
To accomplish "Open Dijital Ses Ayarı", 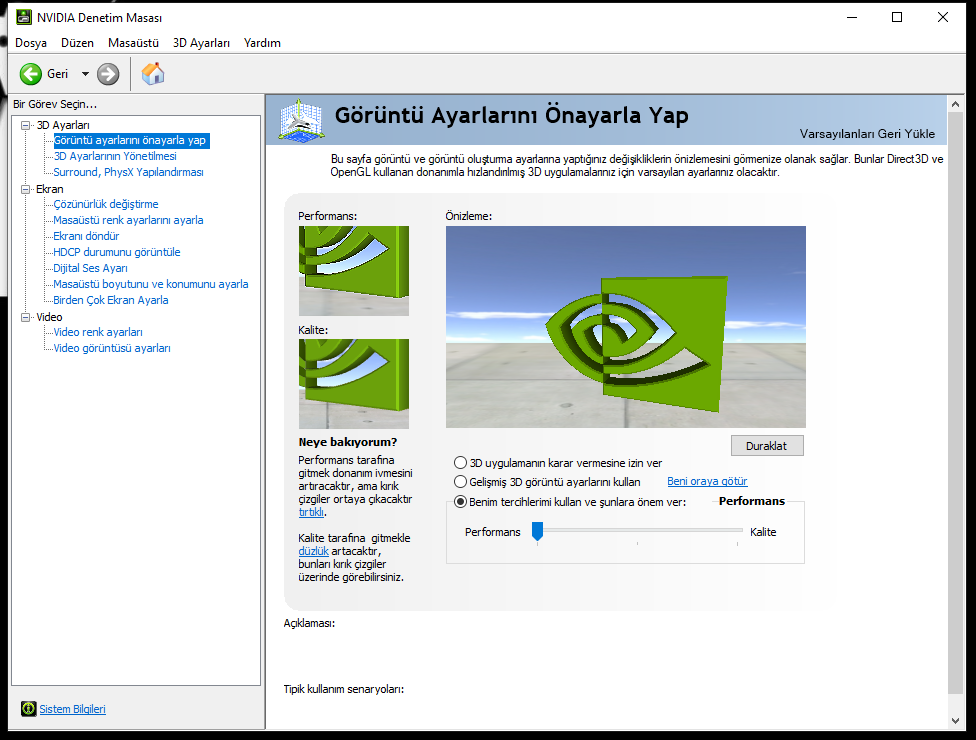I will pyautogui.click(x=90, y=268).
